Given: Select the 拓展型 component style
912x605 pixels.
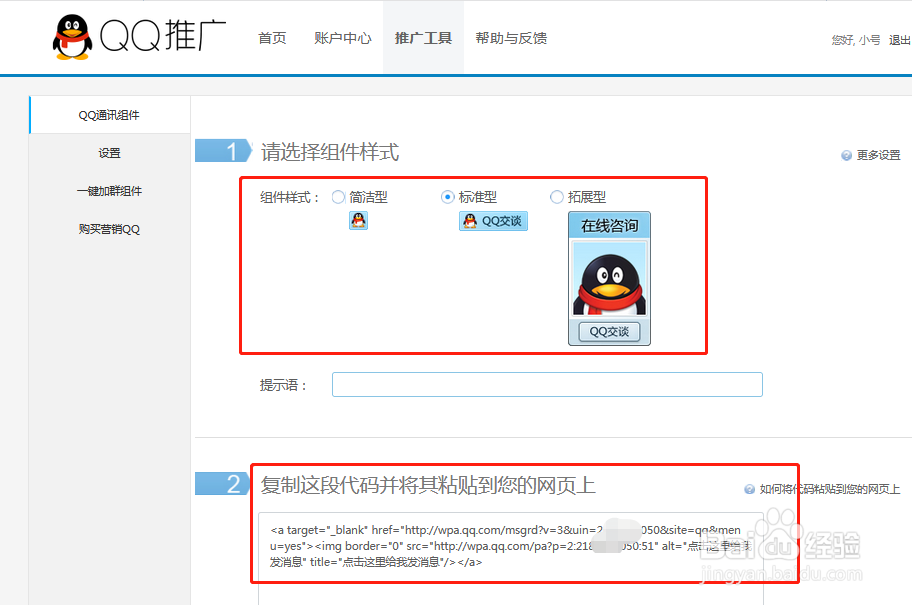Looking at the screenshot, I should (556, 197).
